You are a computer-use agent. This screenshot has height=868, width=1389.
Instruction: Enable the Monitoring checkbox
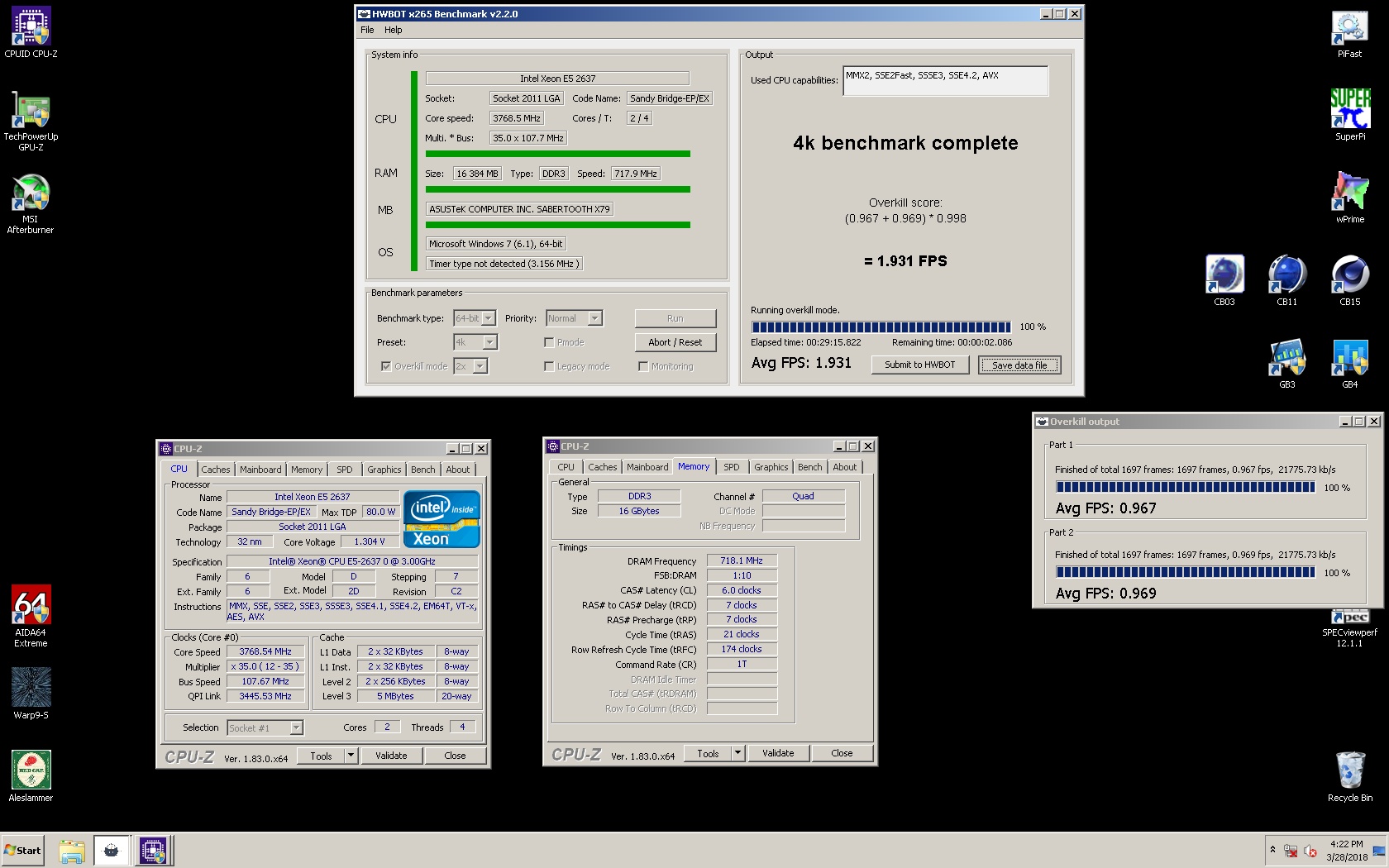643,366
